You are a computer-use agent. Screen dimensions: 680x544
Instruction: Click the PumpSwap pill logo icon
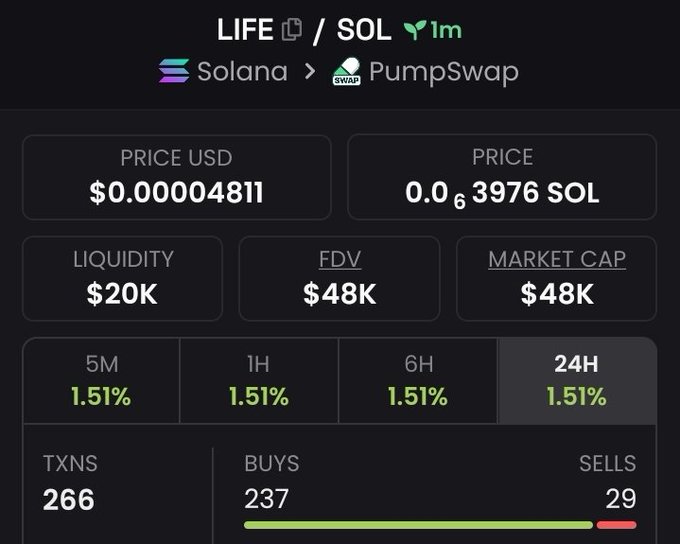(x=347, y=71)
